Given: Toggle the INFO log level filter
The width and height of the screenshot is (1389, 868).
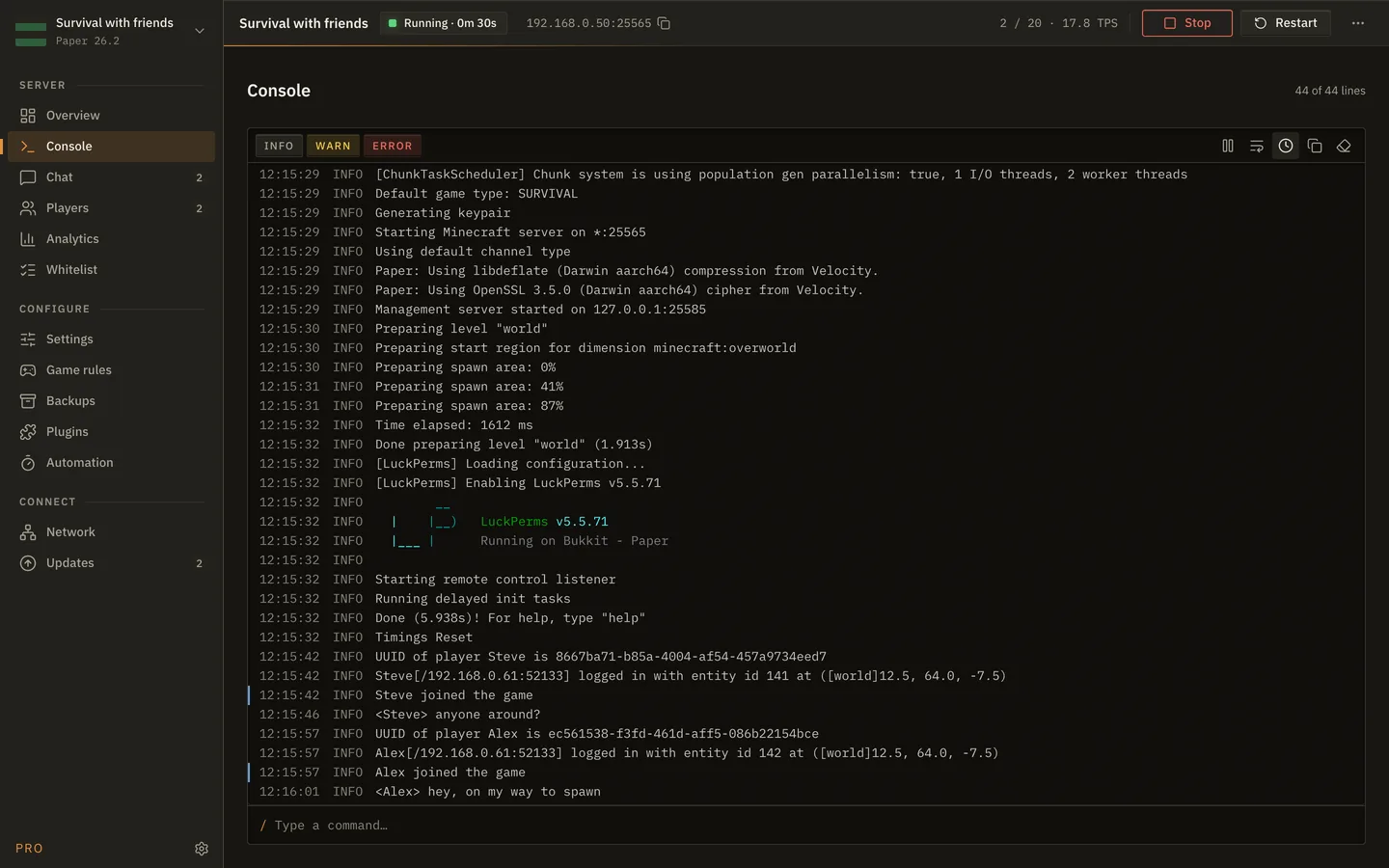Looking at the screenshot, I should (x=279, y=146).
